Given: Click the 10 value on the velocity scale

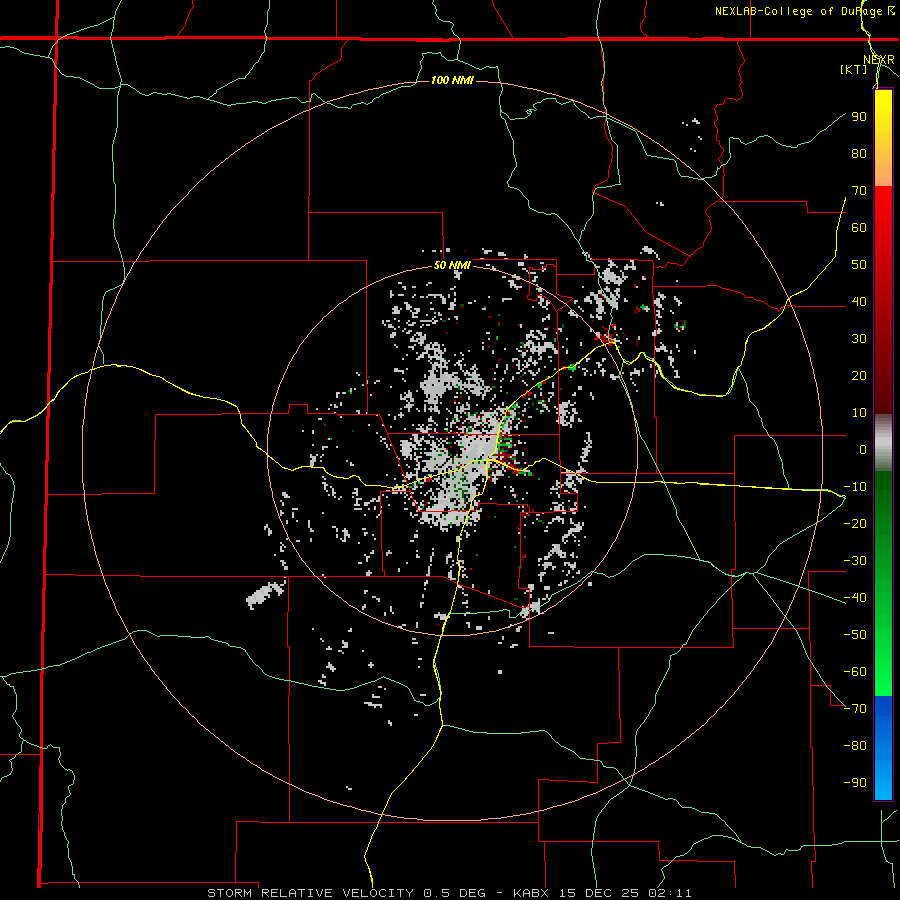Looking at the screenshot, I should (859, 413).
